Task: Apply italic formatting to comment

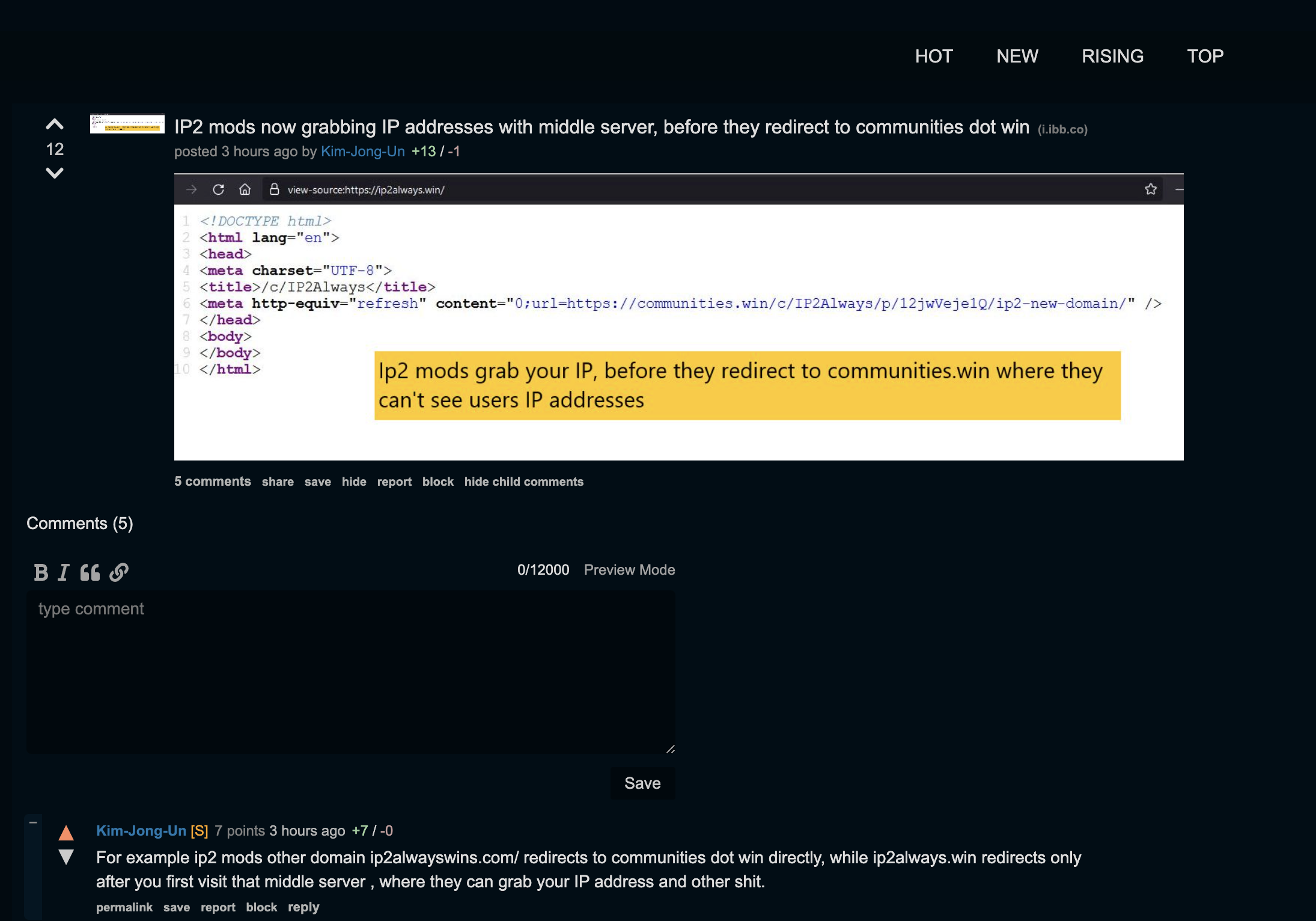Action: (64, 572)
